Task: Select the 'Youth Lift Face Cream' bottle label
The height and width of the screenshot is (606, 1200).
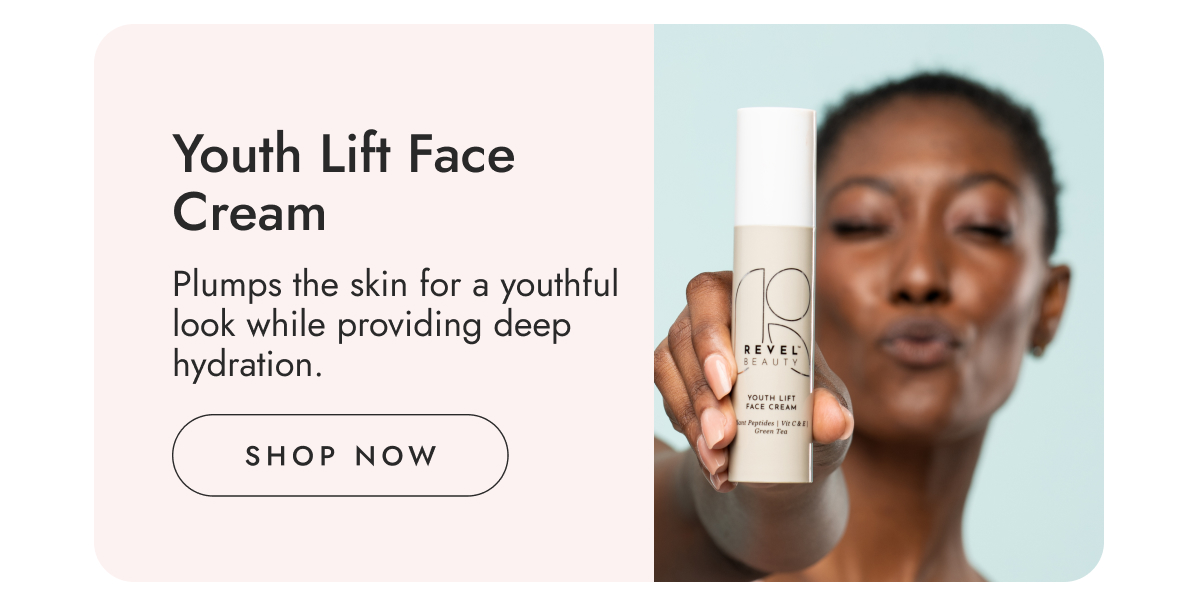Action: point(771,403)
